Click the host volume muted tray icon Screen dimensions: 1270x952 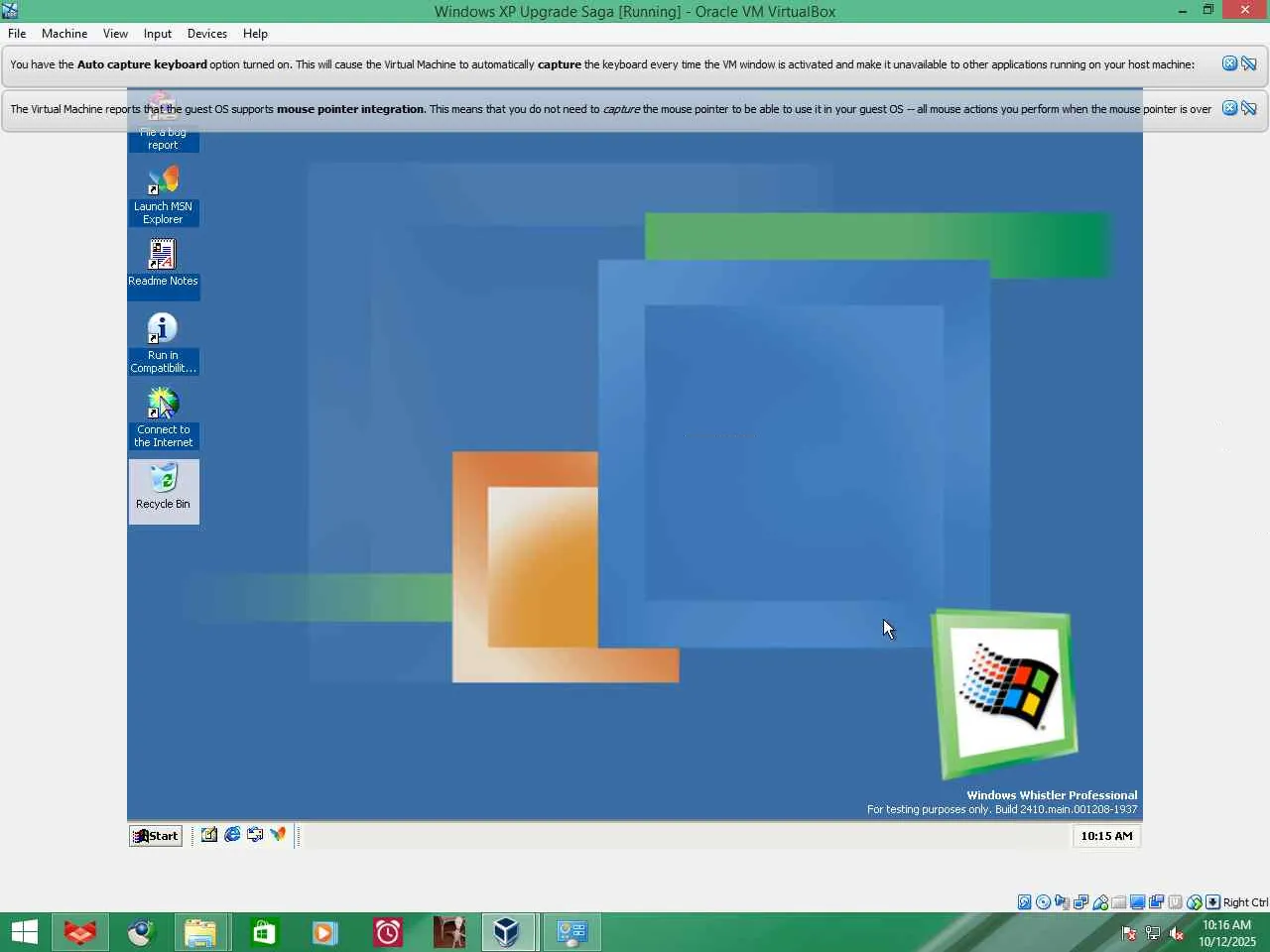(x=1177, y=933)
